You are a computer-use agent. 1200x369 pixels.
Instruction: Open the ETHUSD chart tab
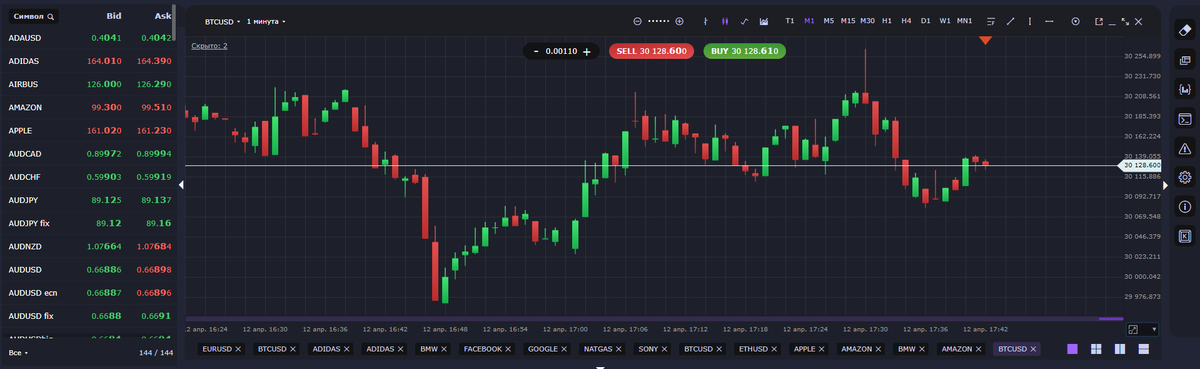click(757, 349)
